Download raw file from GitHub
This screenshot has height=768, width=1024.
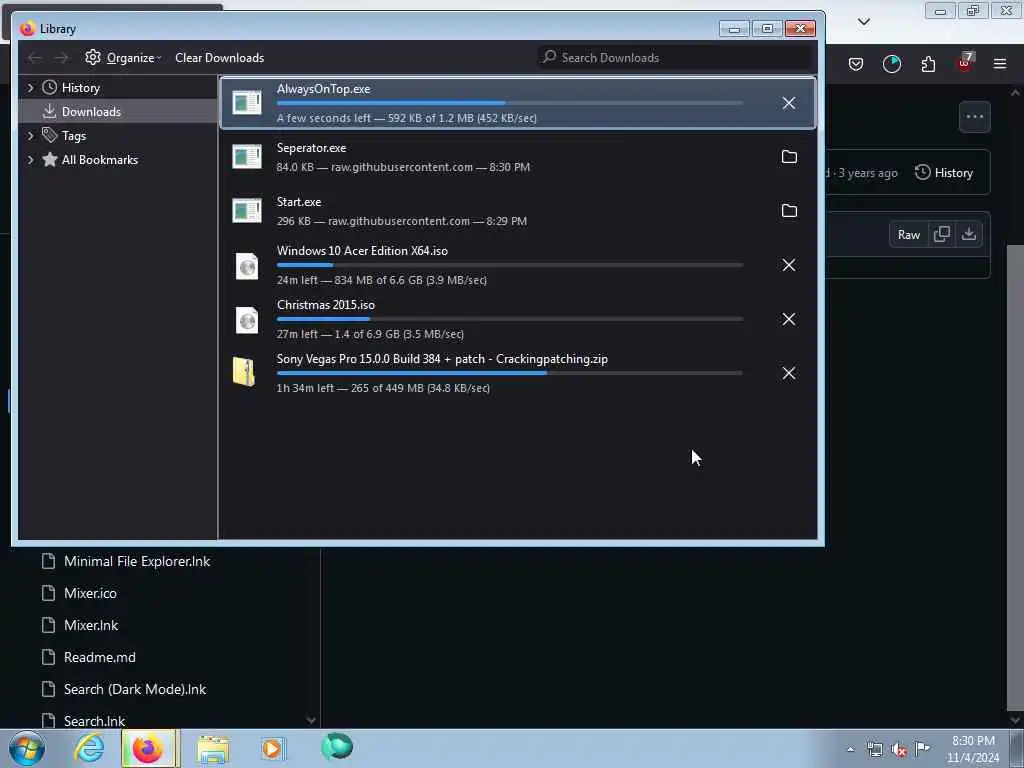pyautogui.click(x=968, y=234)
